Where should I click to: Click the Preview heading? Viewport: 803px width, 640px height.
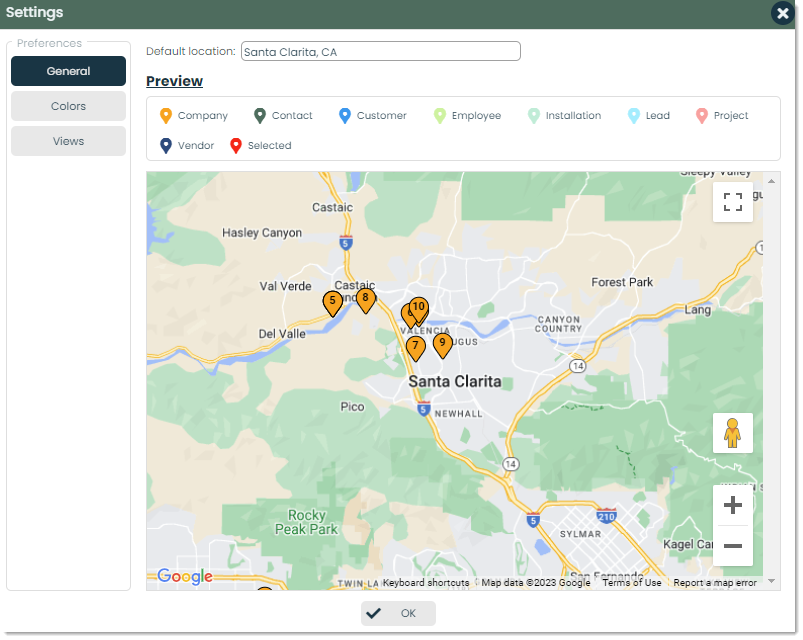(x=175, y=81)
